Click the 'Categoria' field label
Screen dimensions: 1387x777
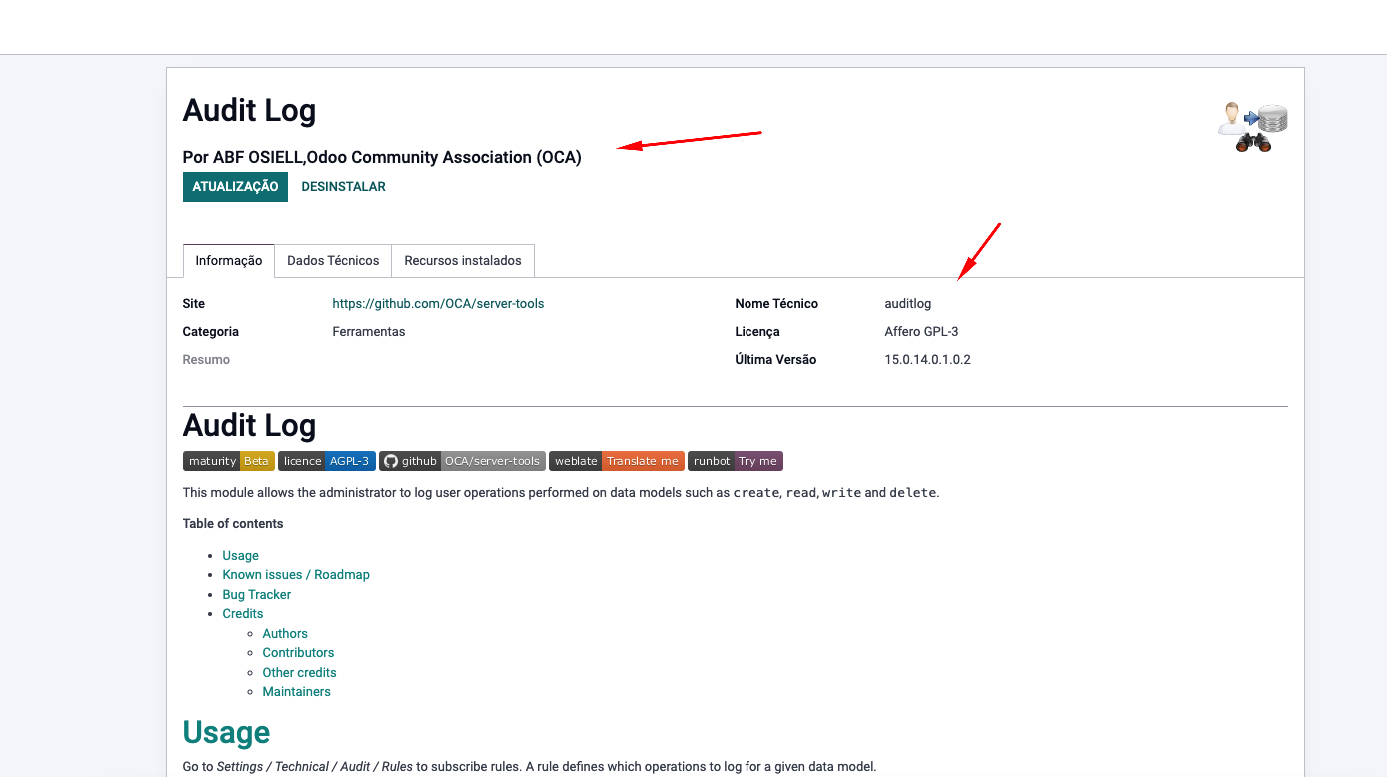211,332
